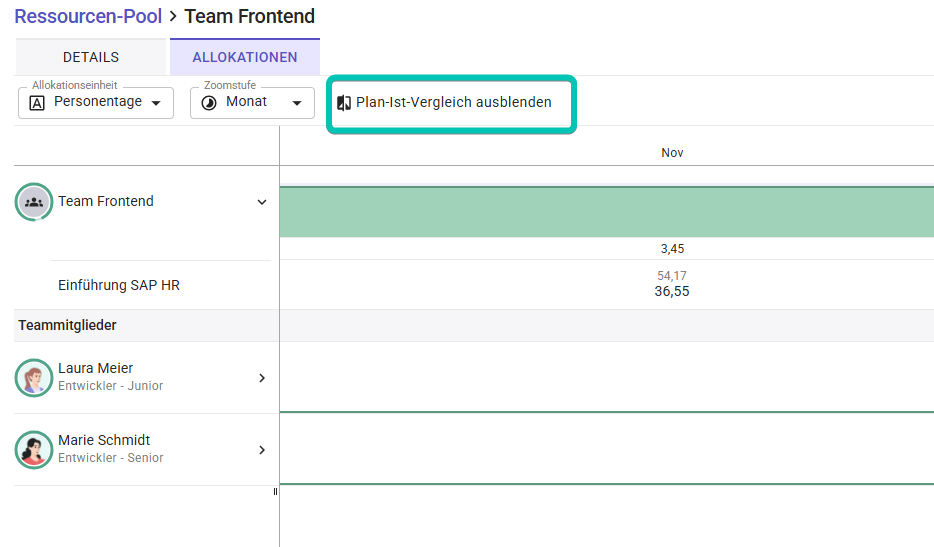
Task: Collapse the Team Frontend row
Action: click(262, 202)
